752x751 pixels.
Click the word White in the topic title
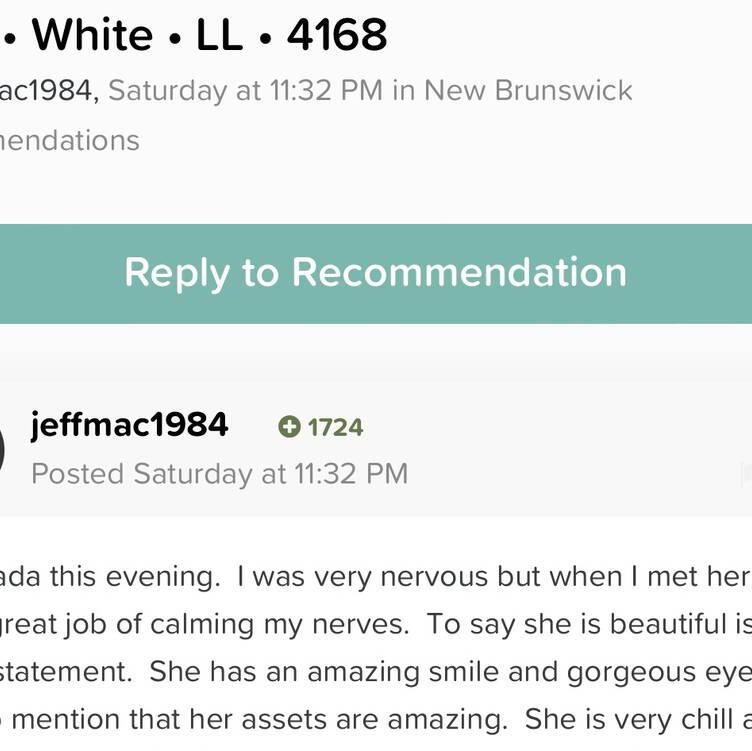93,35
